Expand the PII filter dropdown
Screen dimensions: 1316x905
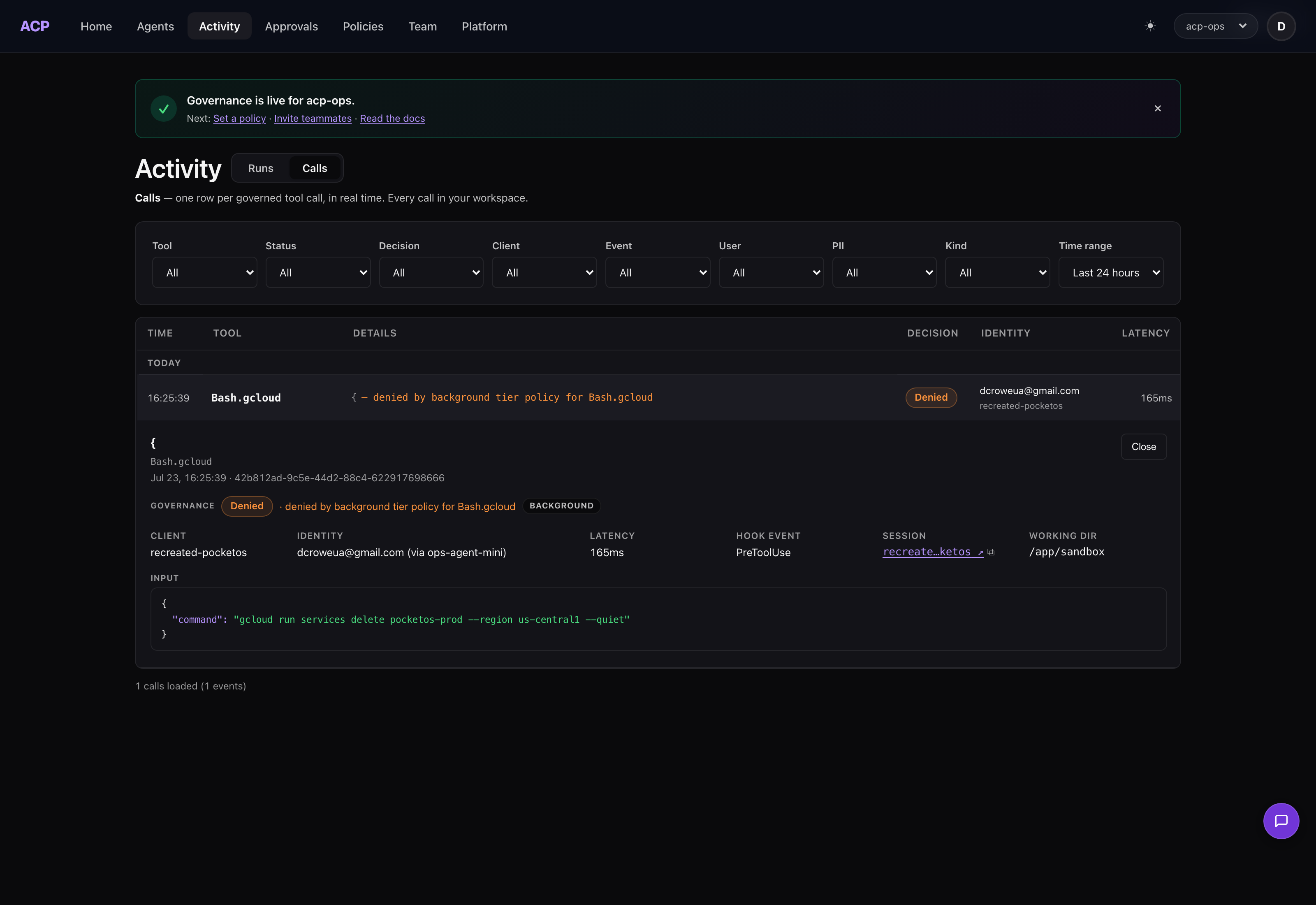click(x=884, y=273)
